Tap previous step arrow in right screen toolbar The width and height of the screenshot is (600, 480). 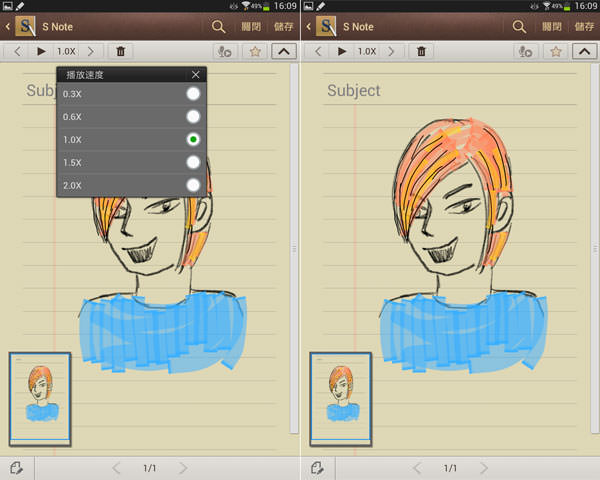click(x=317, y=51)
